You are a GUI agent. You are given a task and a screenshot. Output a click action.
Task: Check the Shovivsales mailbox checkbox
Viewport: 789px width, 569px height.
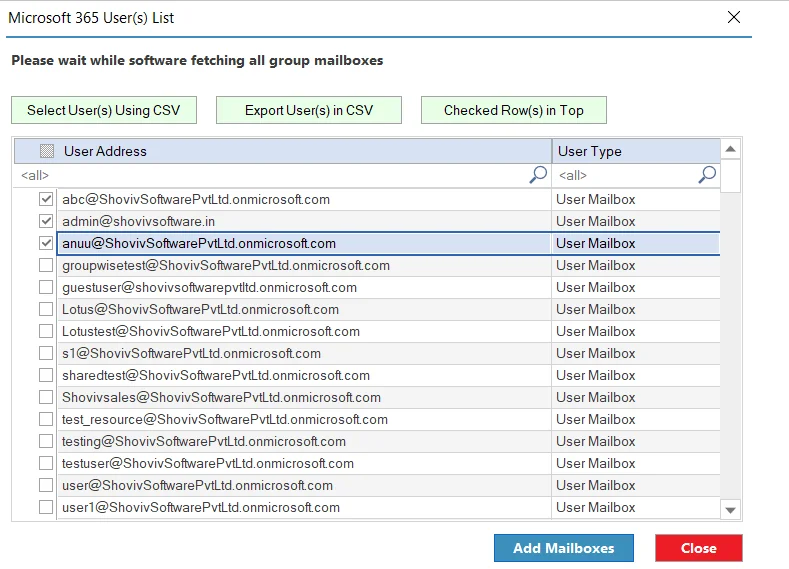(46, 397)
